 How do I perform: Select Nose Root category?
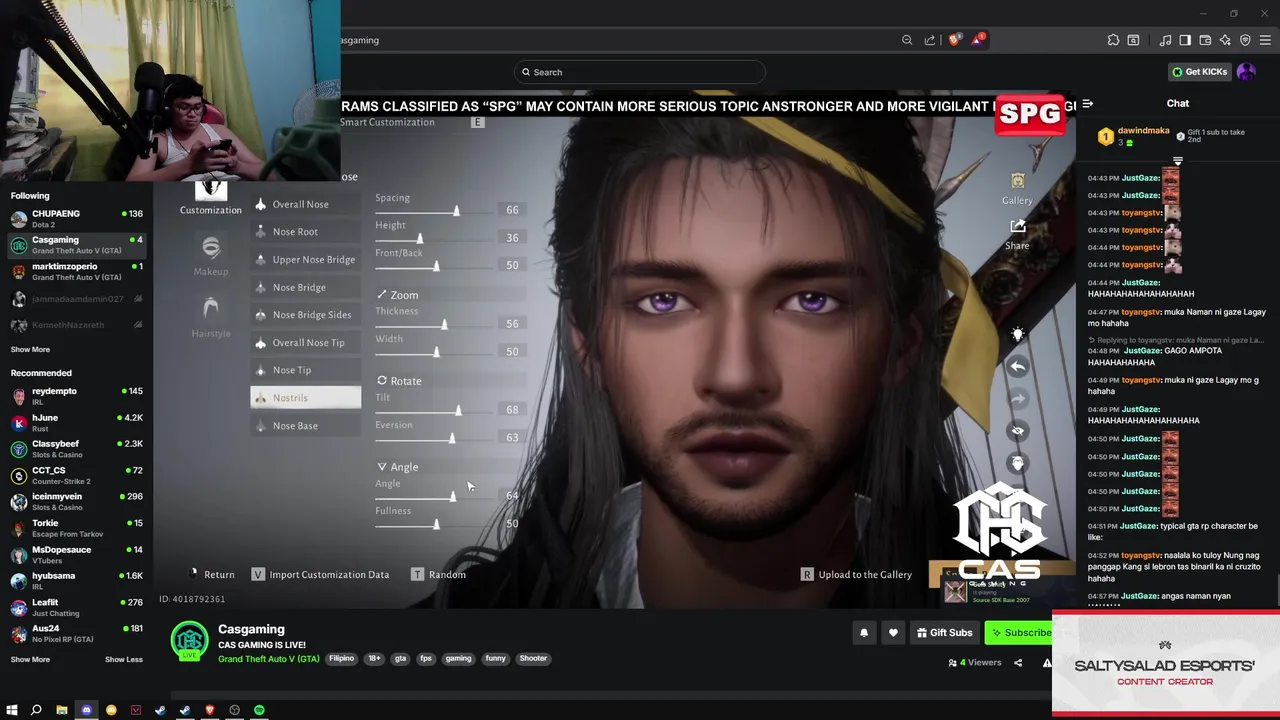pos(305,232)
